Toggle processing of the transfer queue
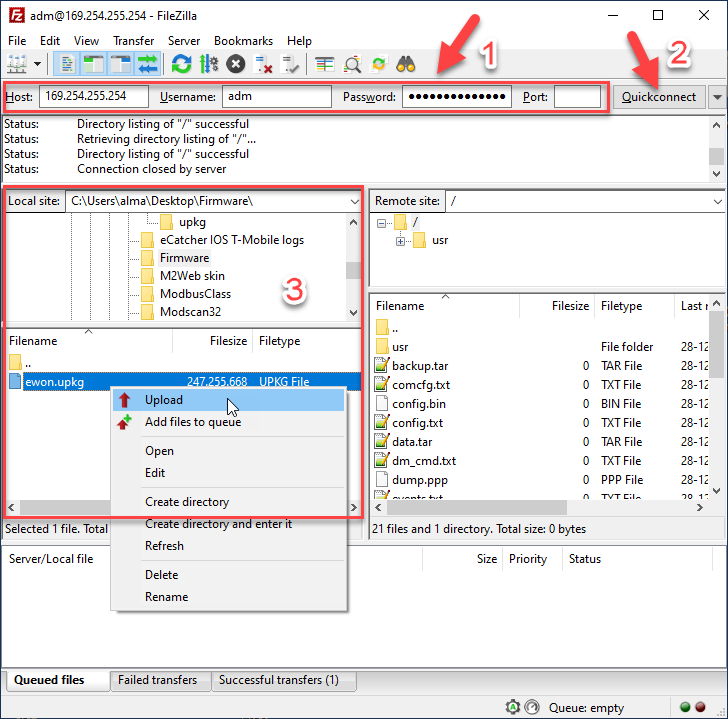 click(x=208, y=64)
